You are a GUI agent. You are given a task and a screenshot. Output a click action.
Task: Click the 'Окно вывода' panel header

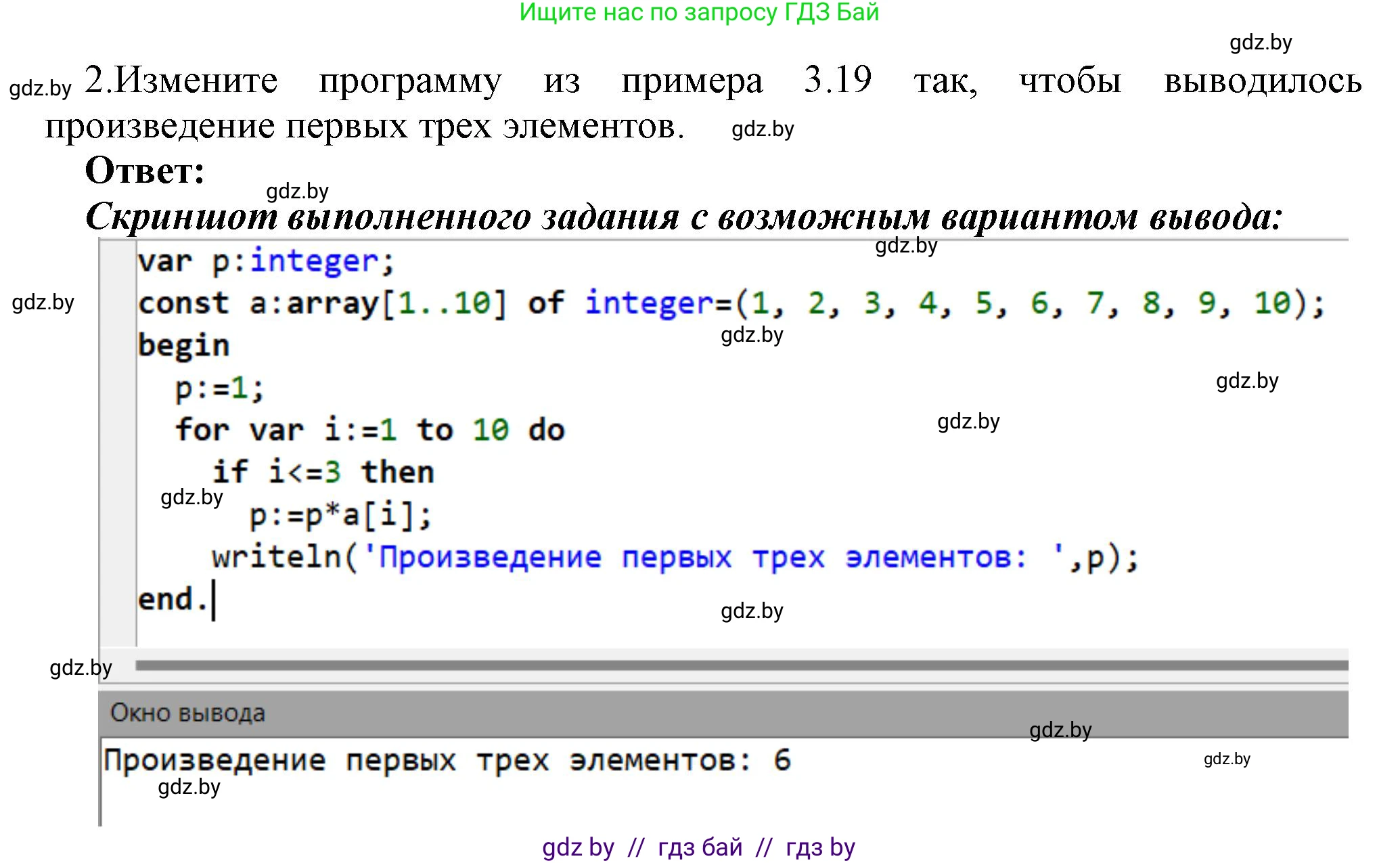tap(188, 713)
